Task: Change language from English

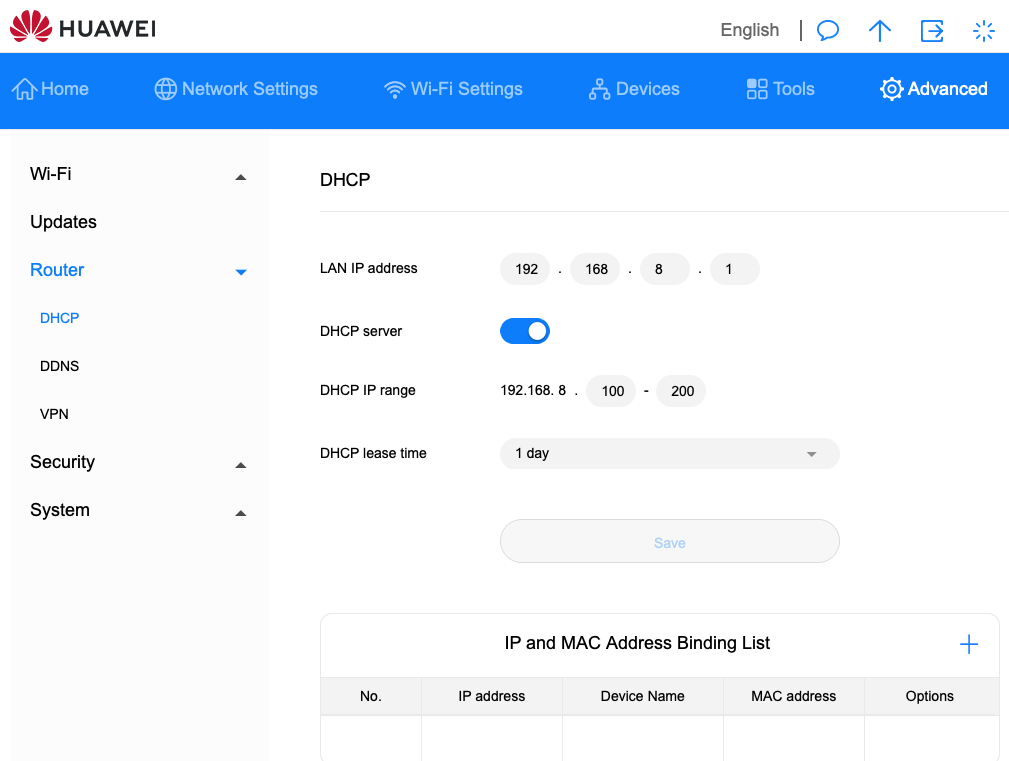Action: (750, 30)
